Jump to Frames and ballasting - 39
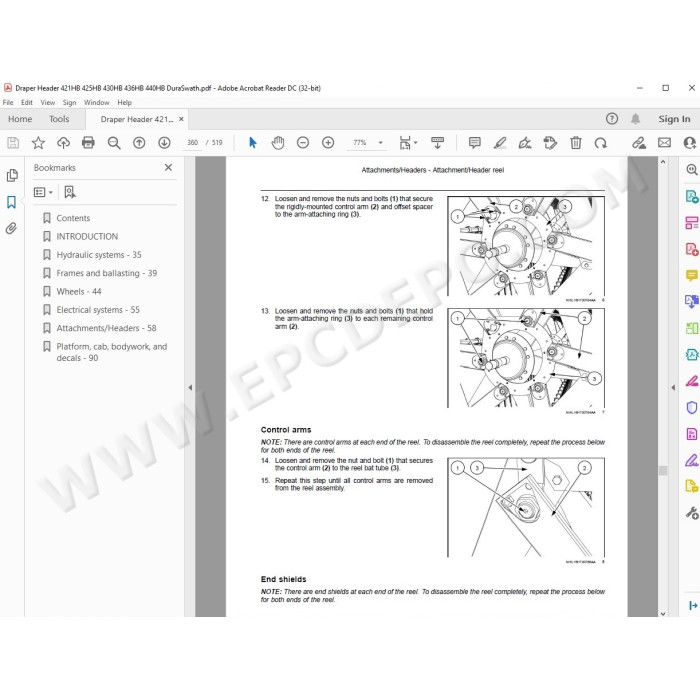Screen dimensions: 700x700 coord(107,273)
